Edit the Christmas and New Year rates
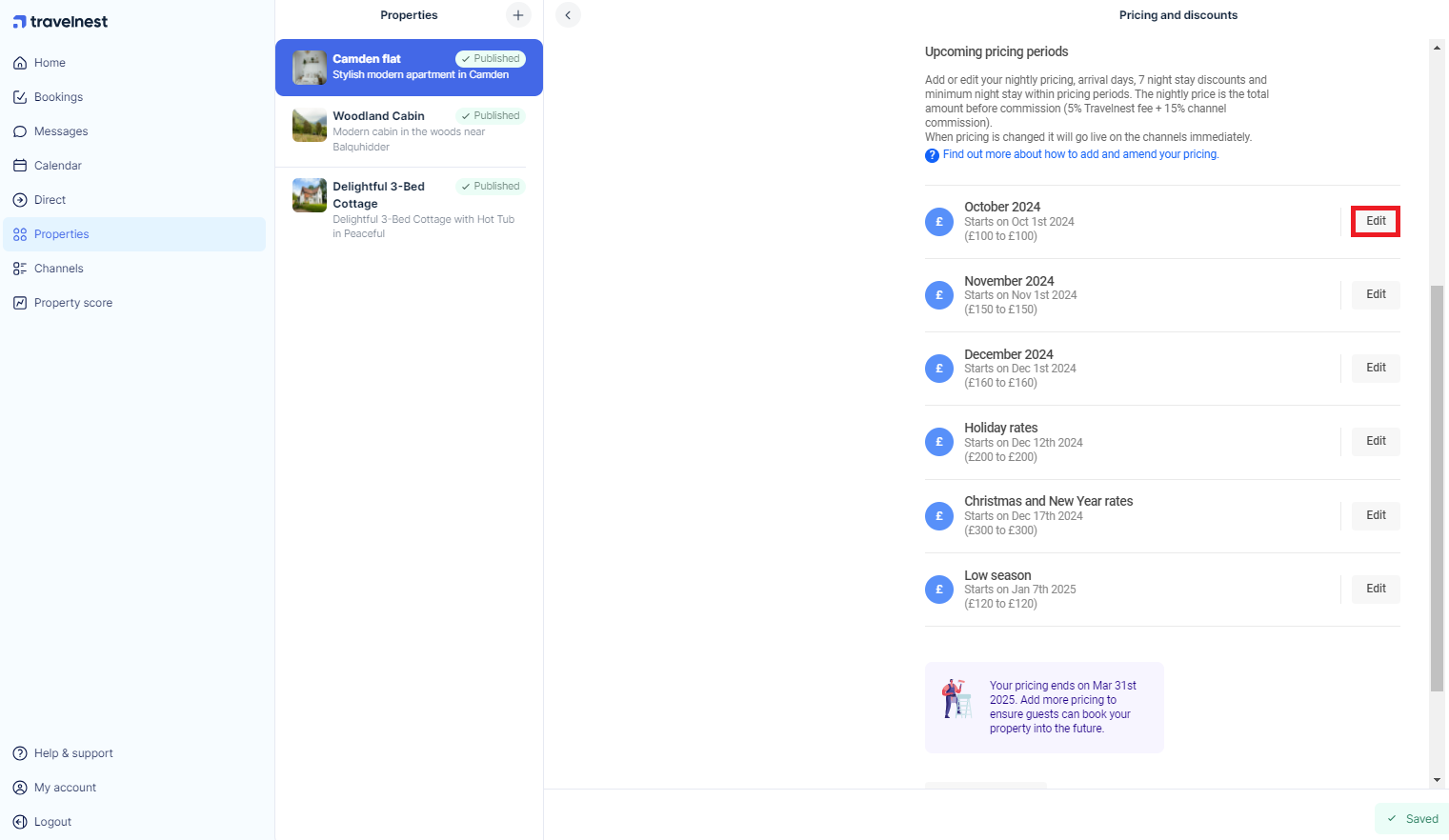 tap(1376, 515)
